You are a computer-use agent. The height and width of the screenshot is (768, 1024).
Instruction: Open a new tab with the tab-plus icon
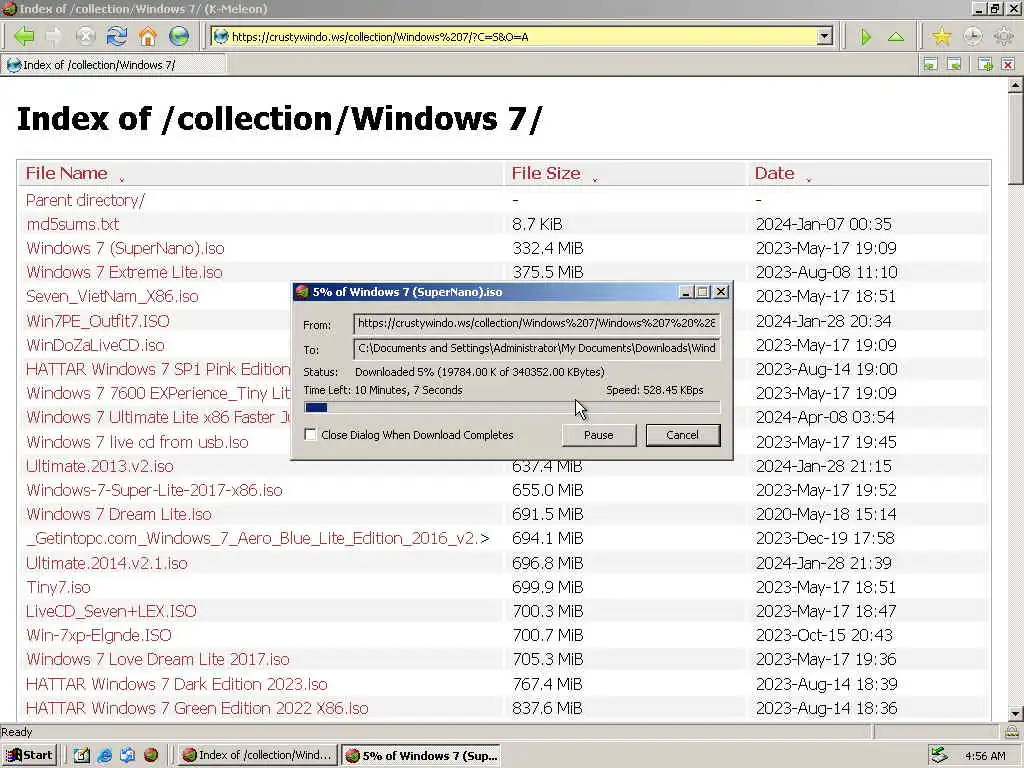(985, 64)
